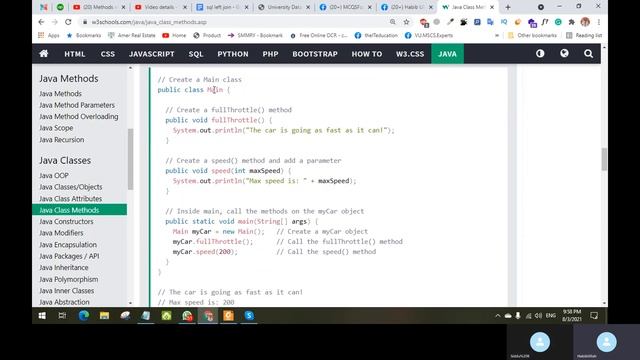
Task: Select highlighted Java Class Methods link
Action: (x=79, y=210)
